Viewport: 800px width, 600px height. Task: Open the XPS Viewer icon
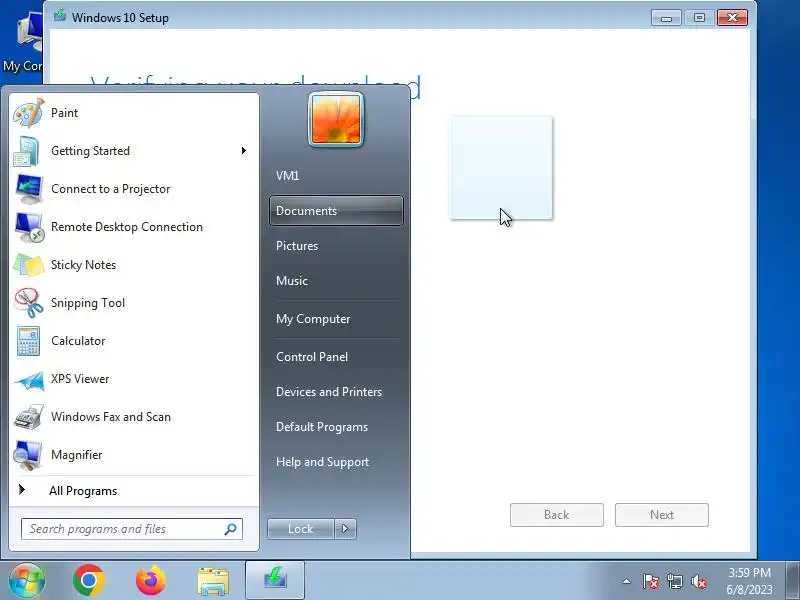point(29,379)
